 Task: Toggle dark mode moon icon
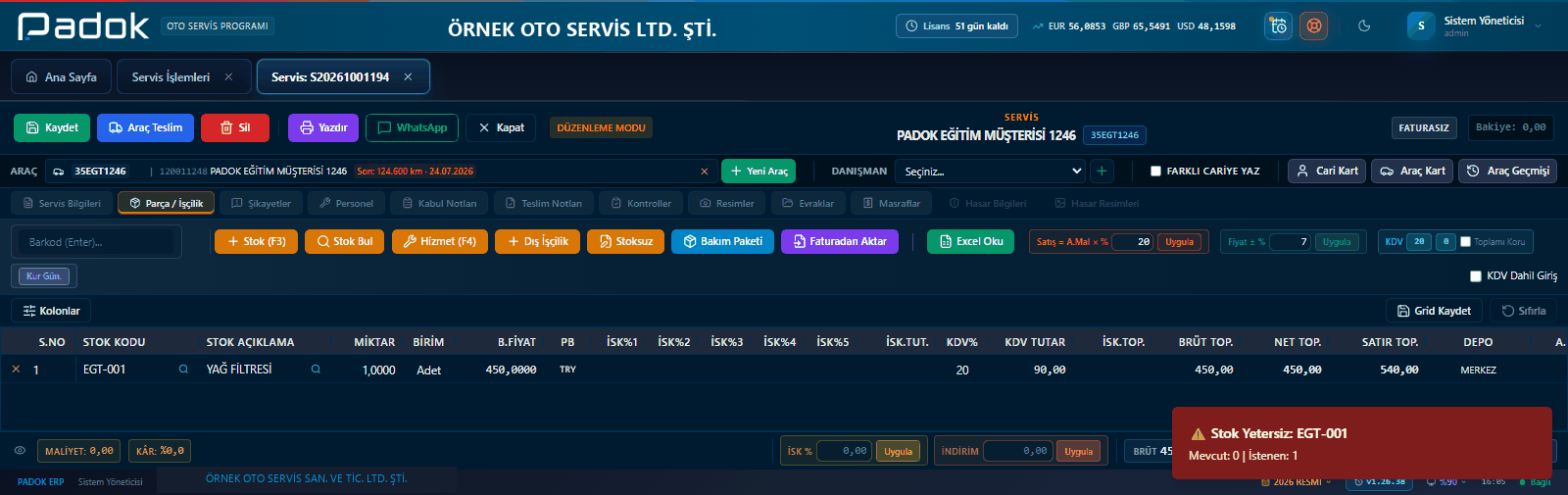(1364, 26)
